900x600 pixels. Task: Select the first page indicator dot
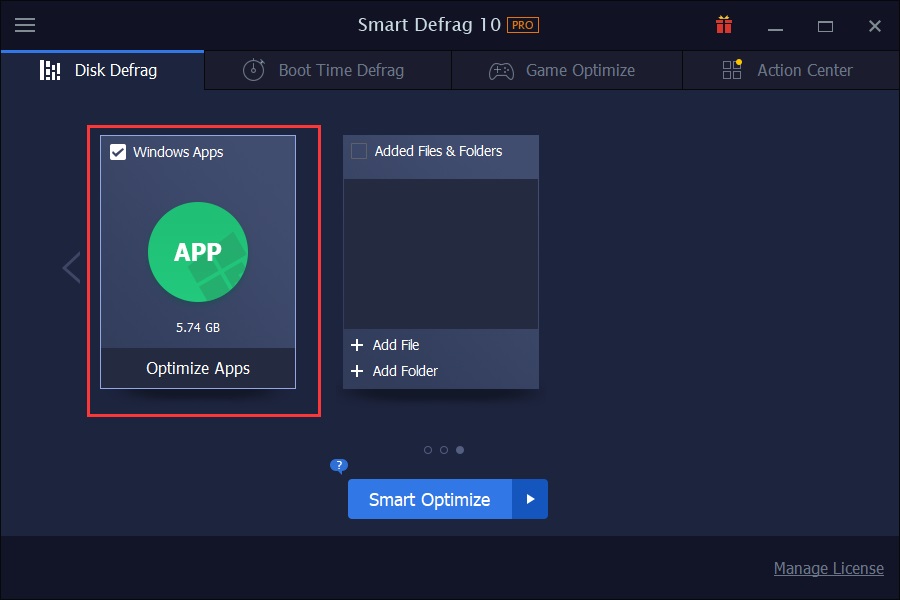[428, 450]
